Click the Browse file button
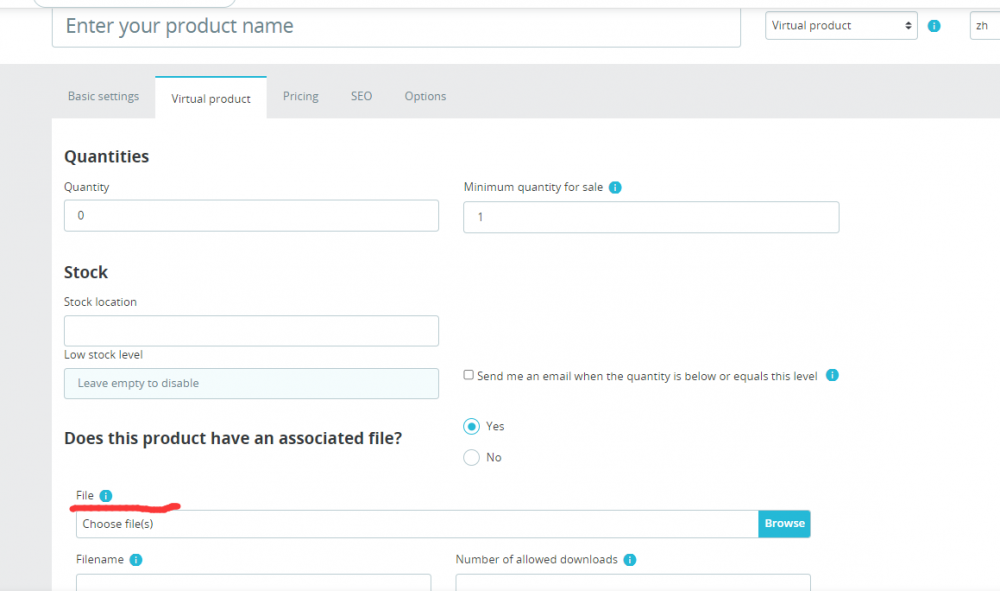 784,523
